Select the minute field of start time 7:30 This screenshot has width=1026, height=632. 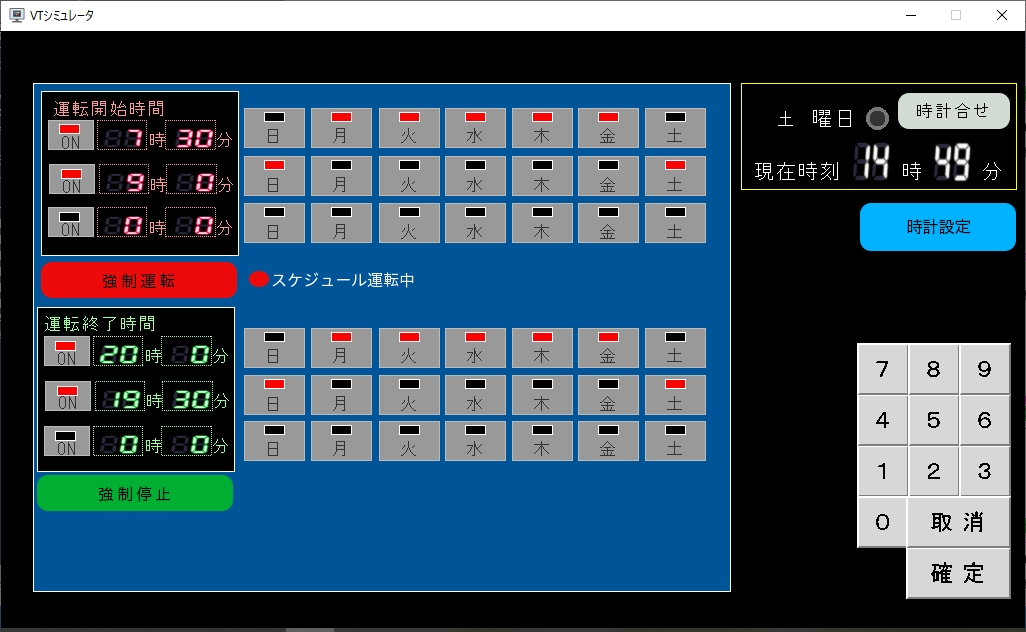tap(191, 137)
